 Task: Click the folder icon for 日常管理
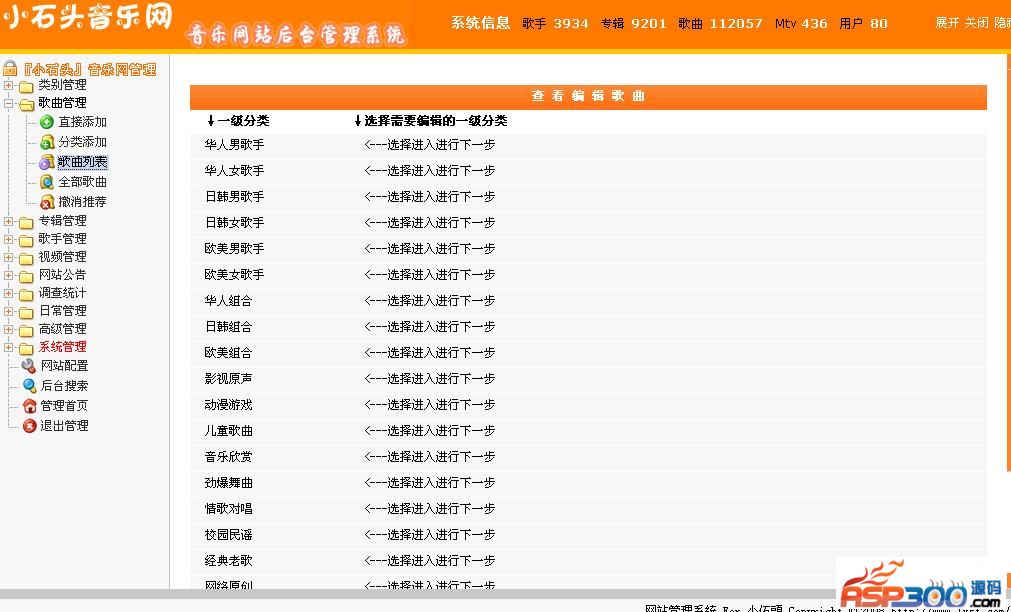pyautogui.click(x=26, y=312)
